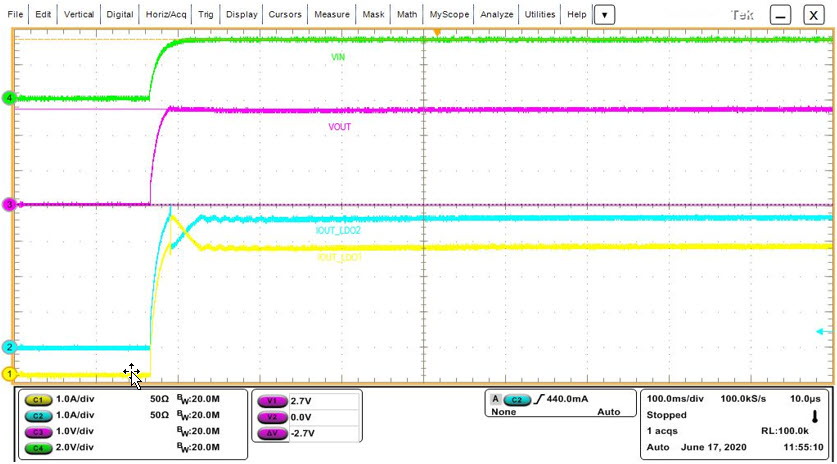This screenshot has width=837, height=464.
Task: Minimize the oscilloscope window
Action: 780,15
